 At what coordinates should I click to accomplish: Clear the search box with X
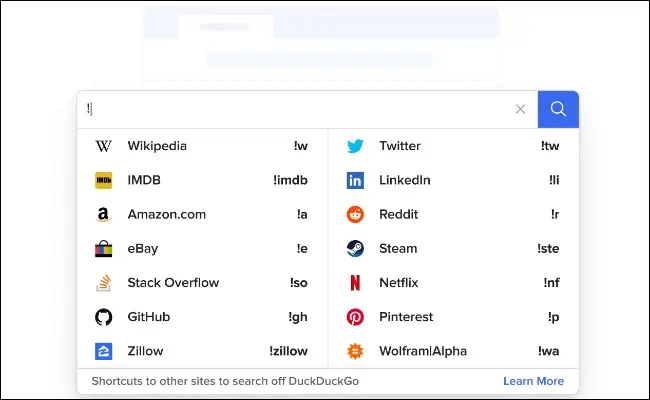520,109
